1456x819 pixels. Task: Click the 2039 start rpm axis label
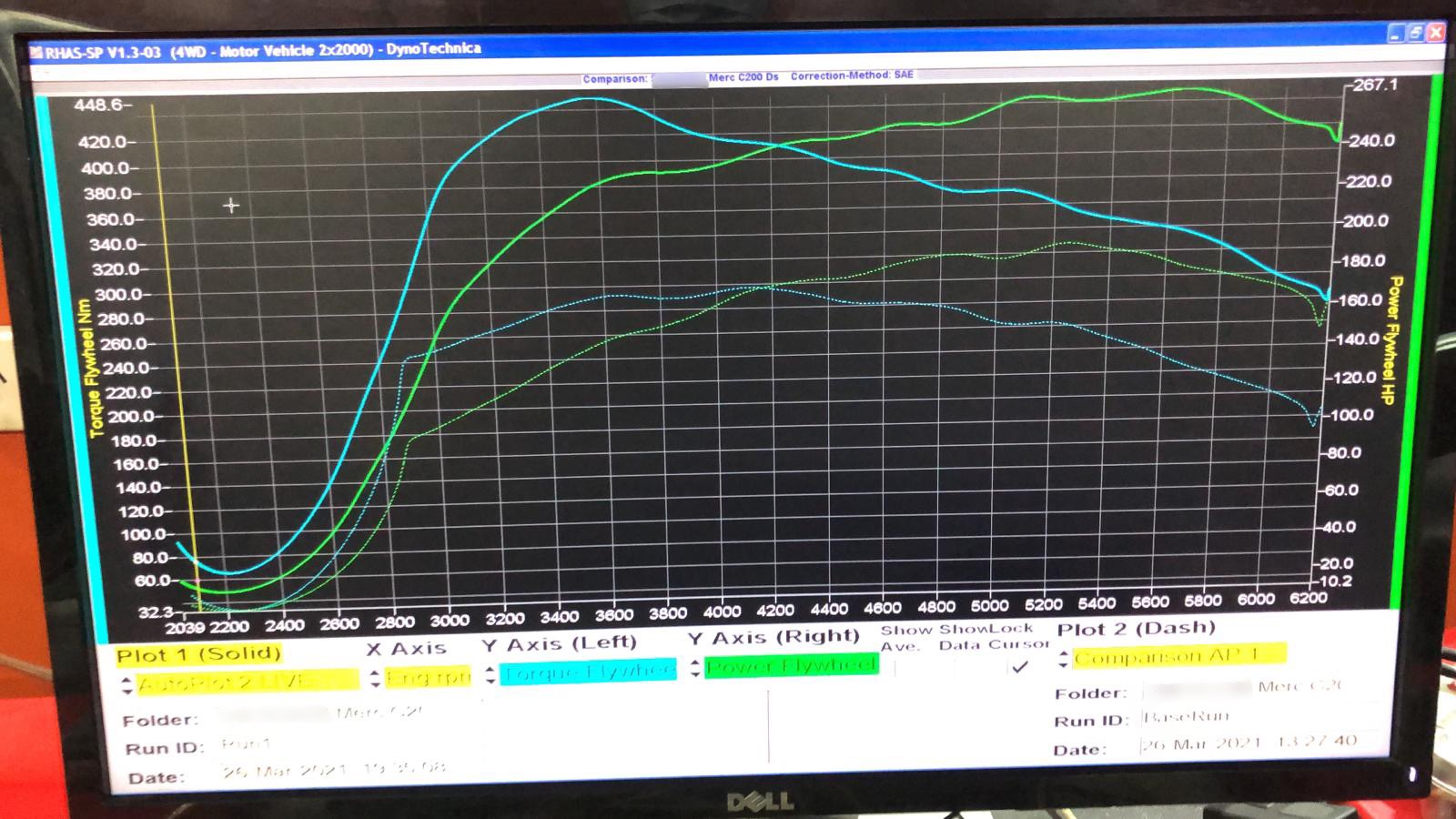(x=185, y=628)
